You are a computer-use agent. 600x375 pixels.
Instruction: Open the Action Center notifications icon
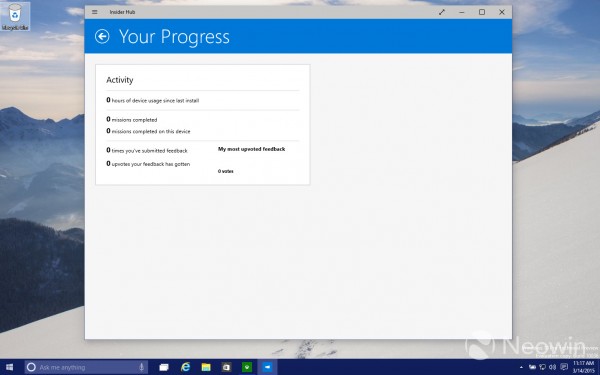(x=564, y=367)
